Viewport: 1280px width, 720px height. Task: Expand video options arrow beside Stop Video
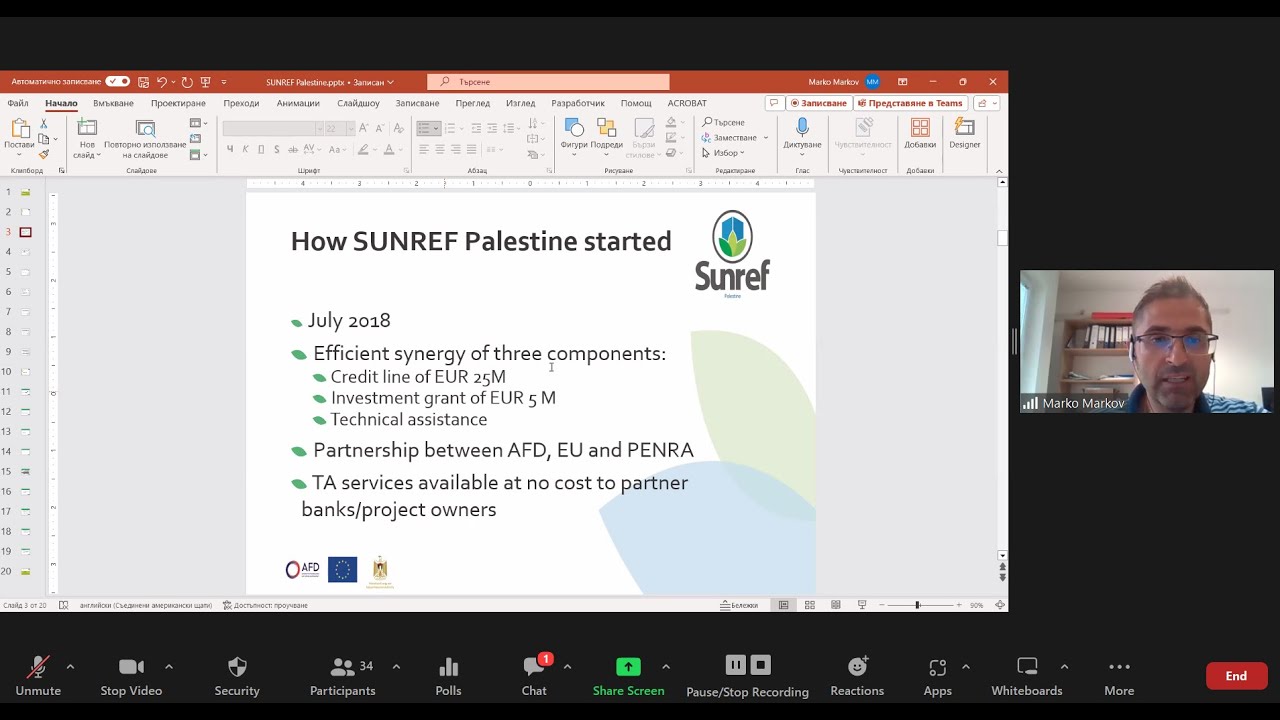click(169, 666)
